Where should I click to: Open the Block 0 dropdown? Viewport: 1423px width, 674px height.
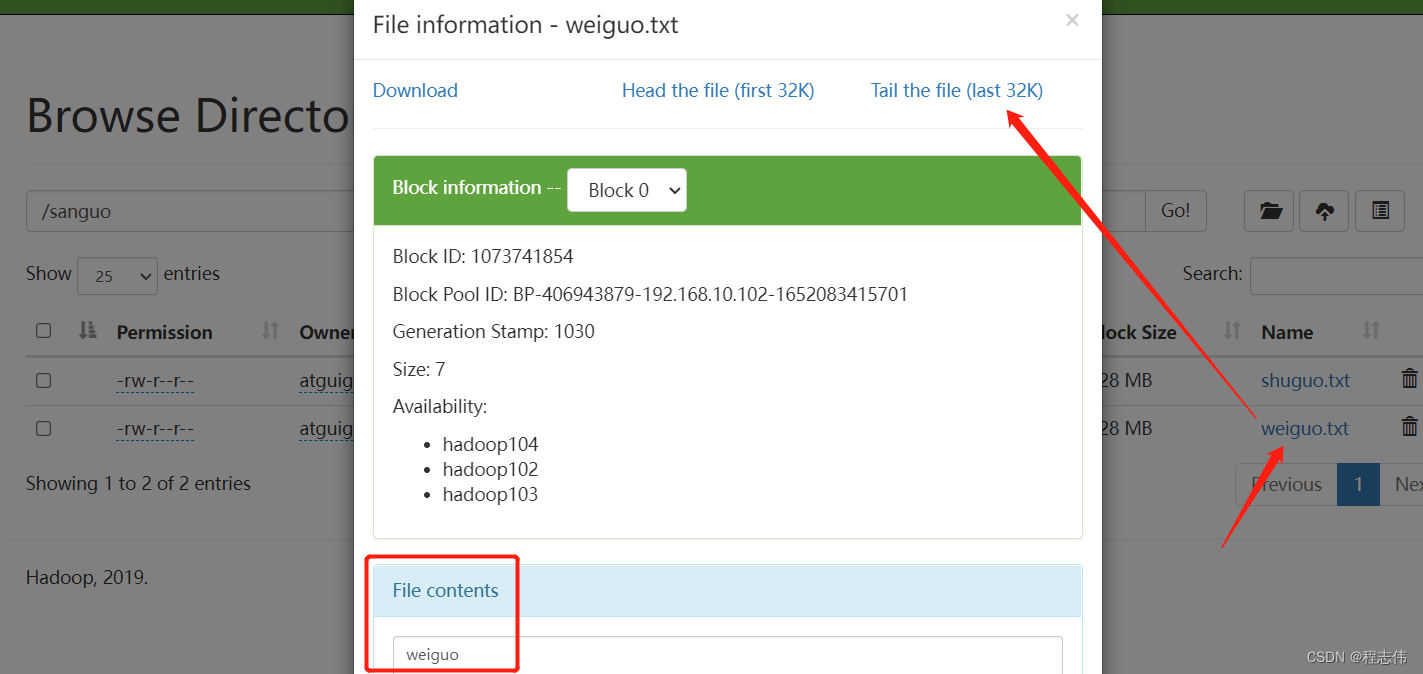pyautogui.click(x=626, y=190)
